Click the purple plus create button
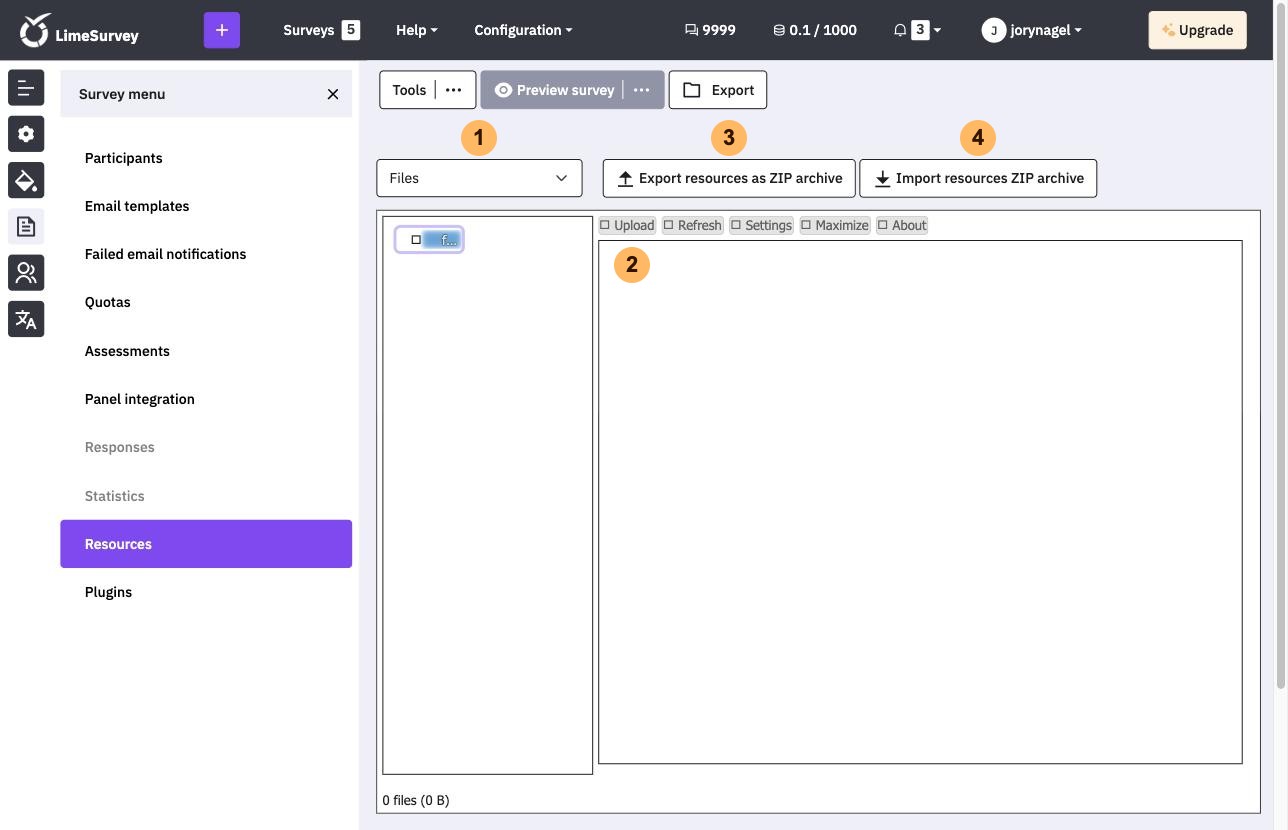This screenshot has width=1288, height=830. tap(222, 30)
